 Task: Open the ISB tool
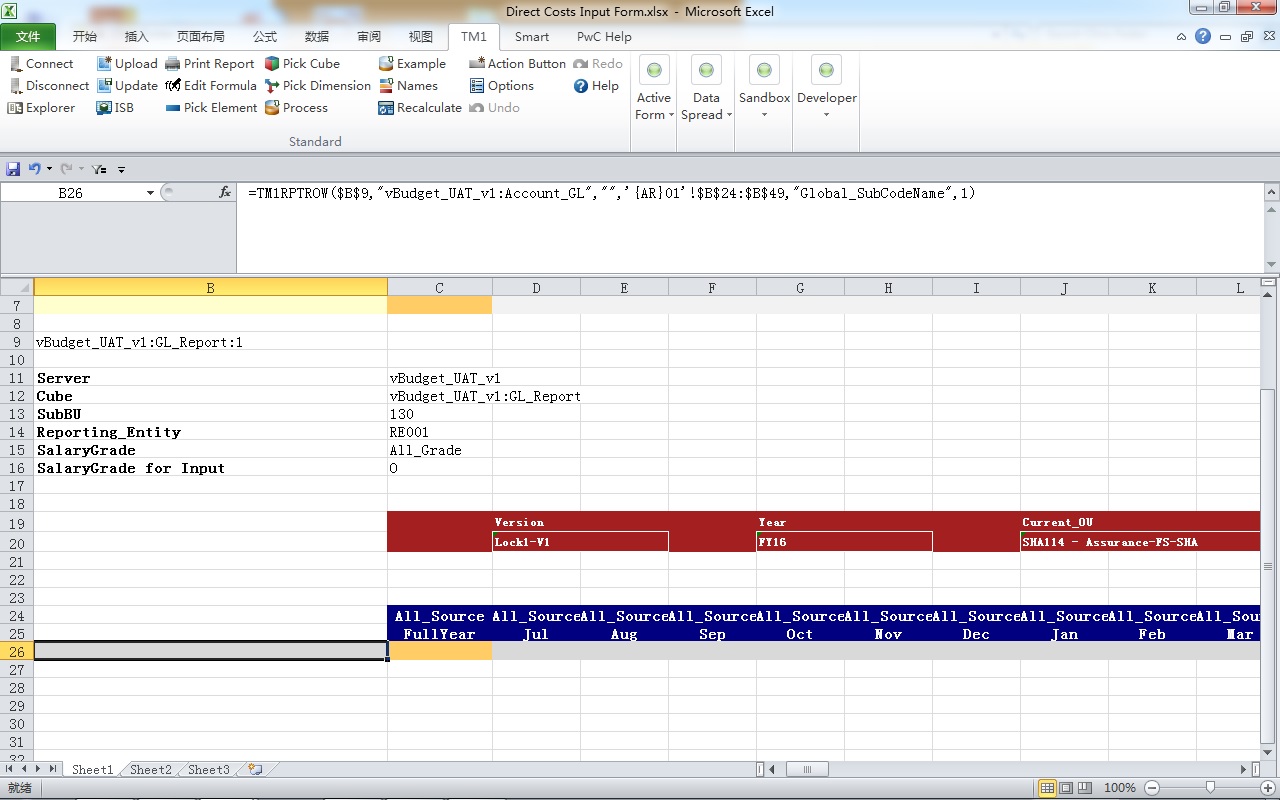click(x=115, y=107)
